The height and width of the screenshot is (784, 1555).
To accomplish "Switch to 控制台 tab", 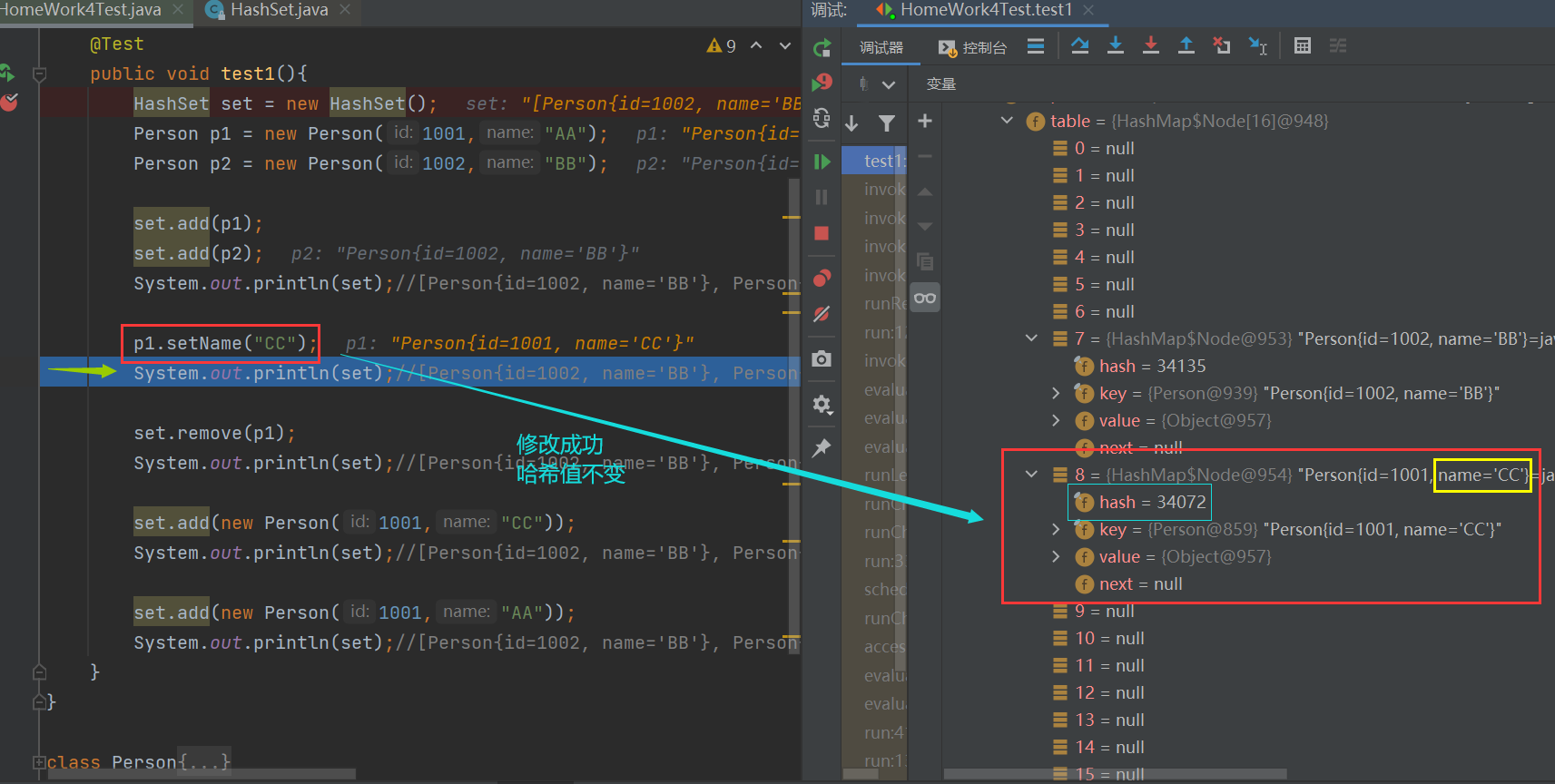I will click(x=973, y=48).
